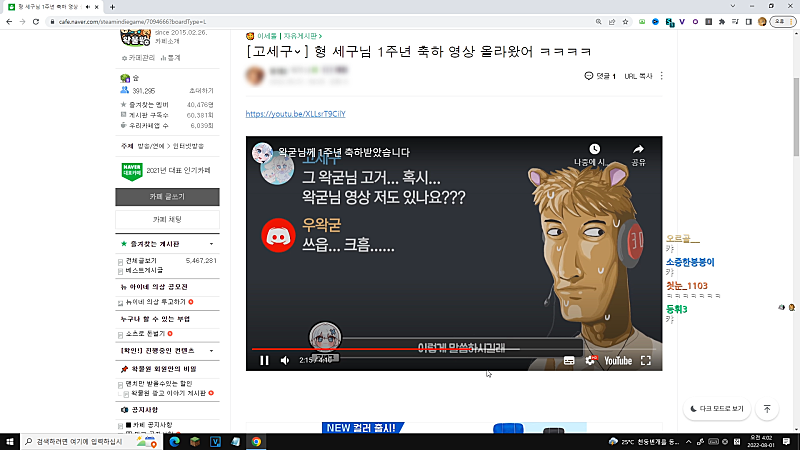800x450 pixels.
Task: Go back with the browser back arrow
Action: pos(9,22)
